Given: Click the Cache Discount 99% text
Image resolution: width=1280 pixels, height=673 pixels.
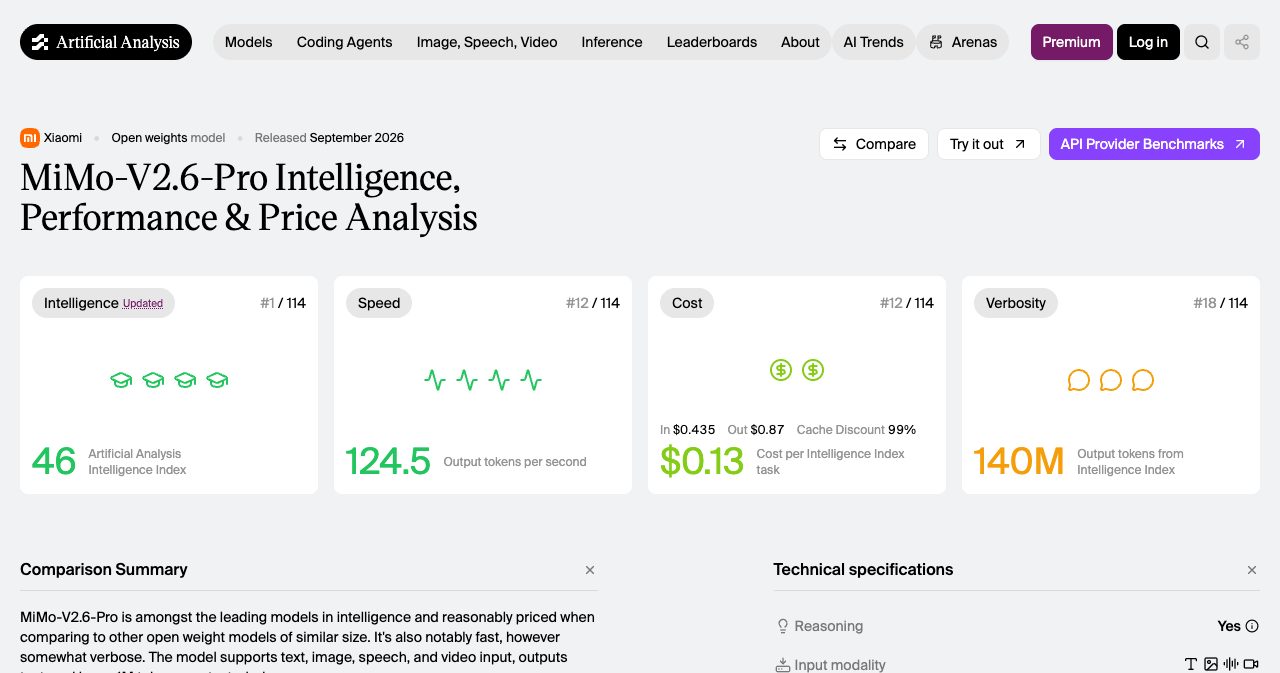Looking at the screenshot, I should [856, 429].
